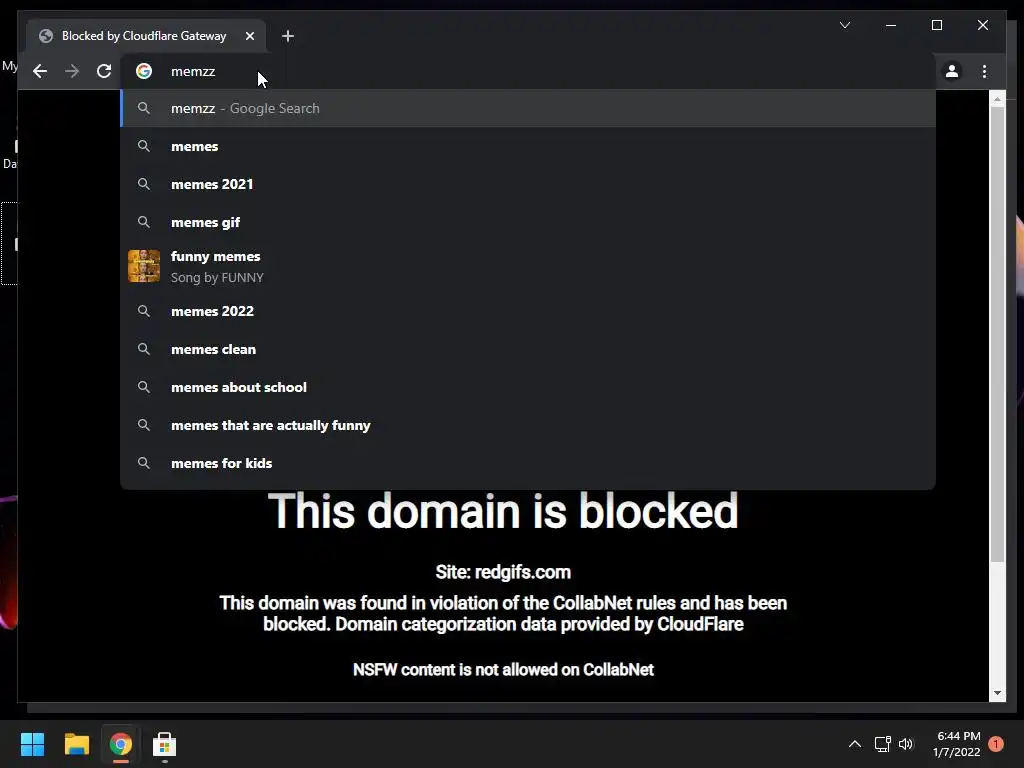1024x768 pixels.
Task: Reload the blocked page
Action: (x=104, y=71)
